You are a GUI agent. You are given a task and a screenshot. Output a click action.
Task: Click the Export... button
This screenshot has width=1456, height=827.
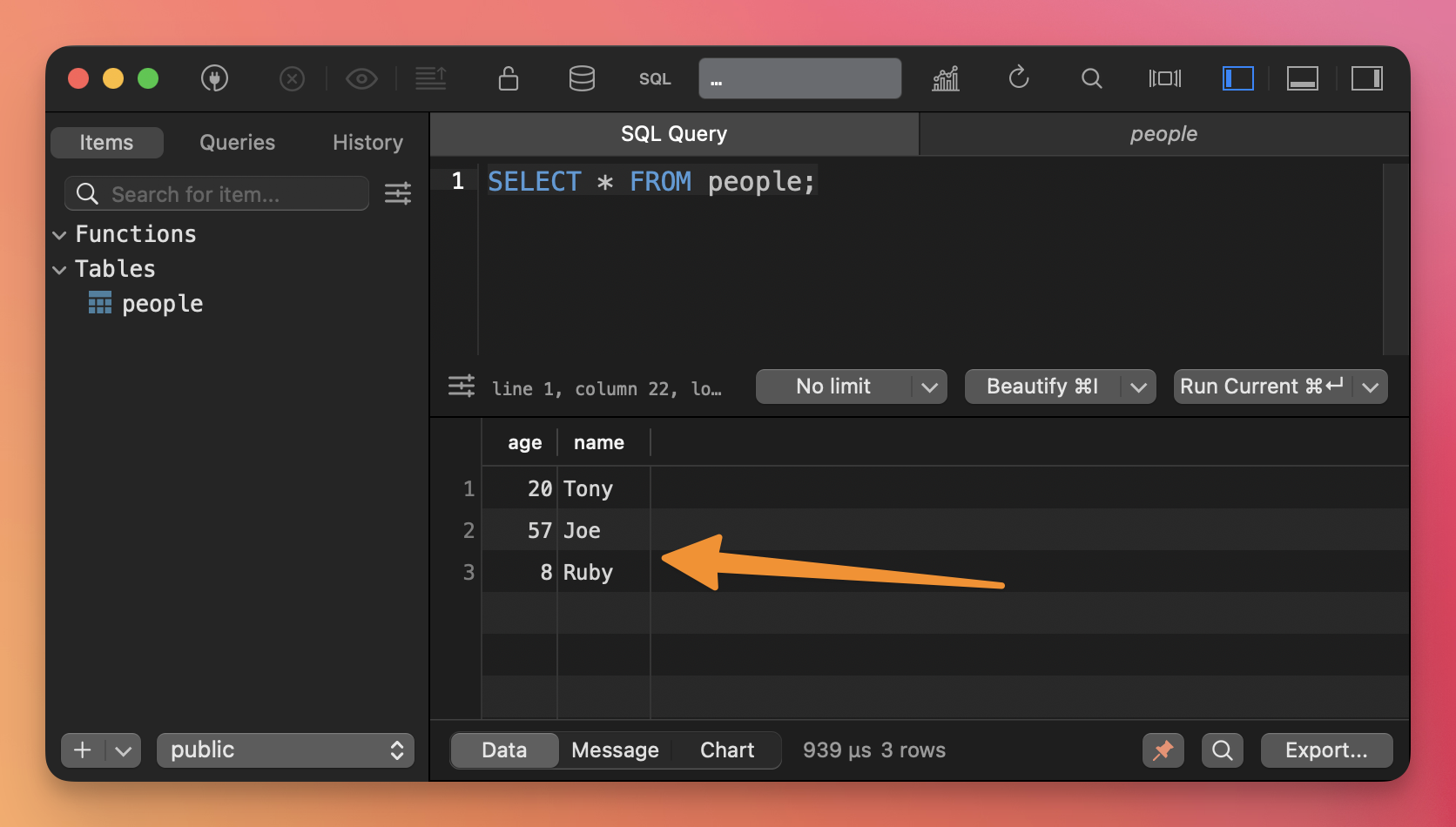pos(1325,750)
